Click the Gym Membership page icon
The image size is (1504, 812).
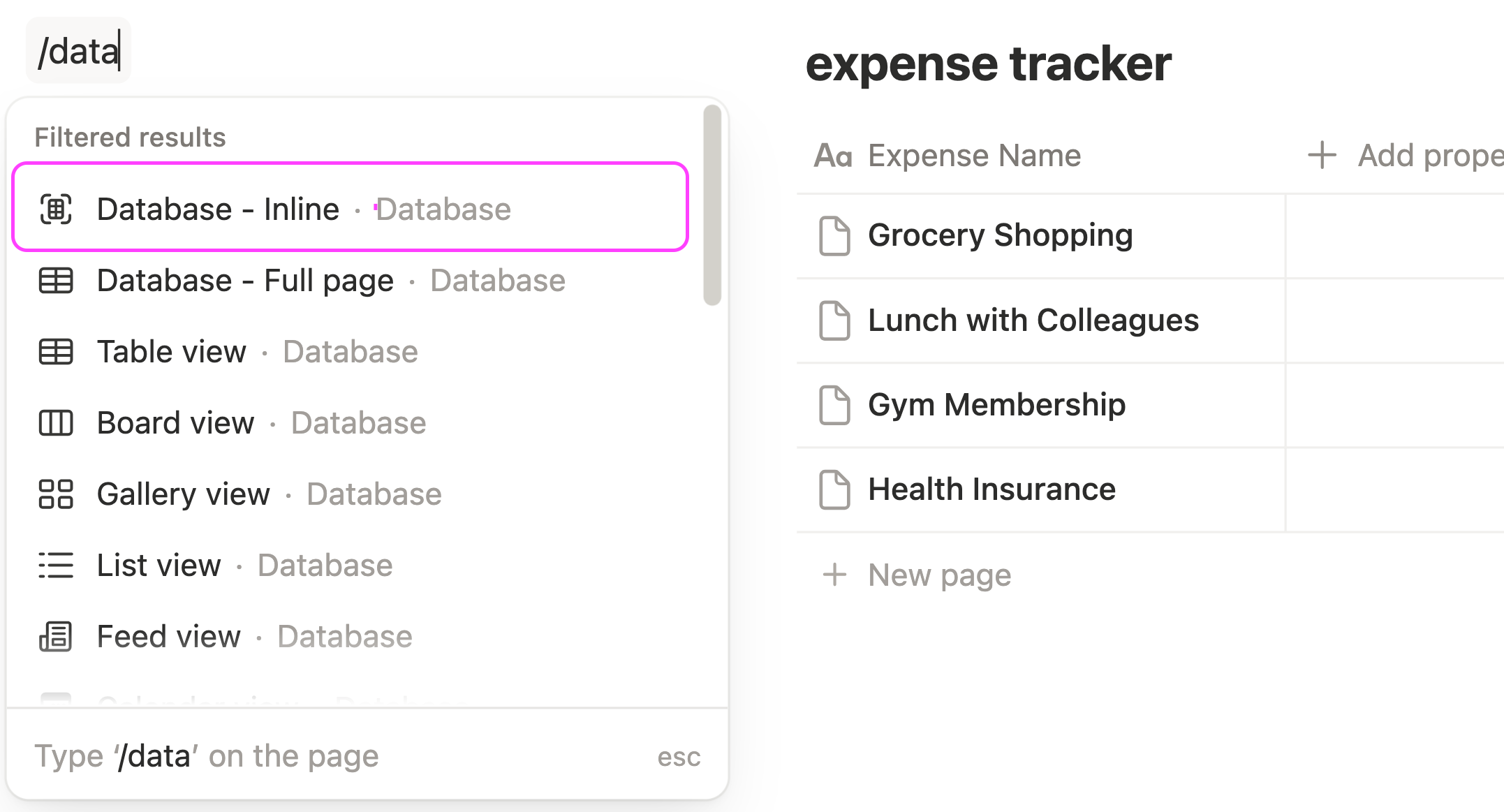point(834,405)
